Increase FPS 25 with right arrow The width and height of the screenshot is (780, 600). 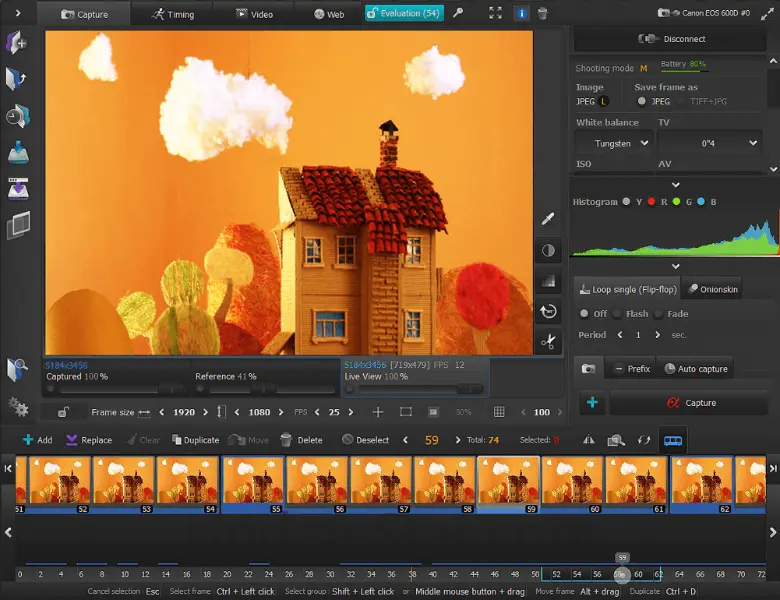coord(351,412)
